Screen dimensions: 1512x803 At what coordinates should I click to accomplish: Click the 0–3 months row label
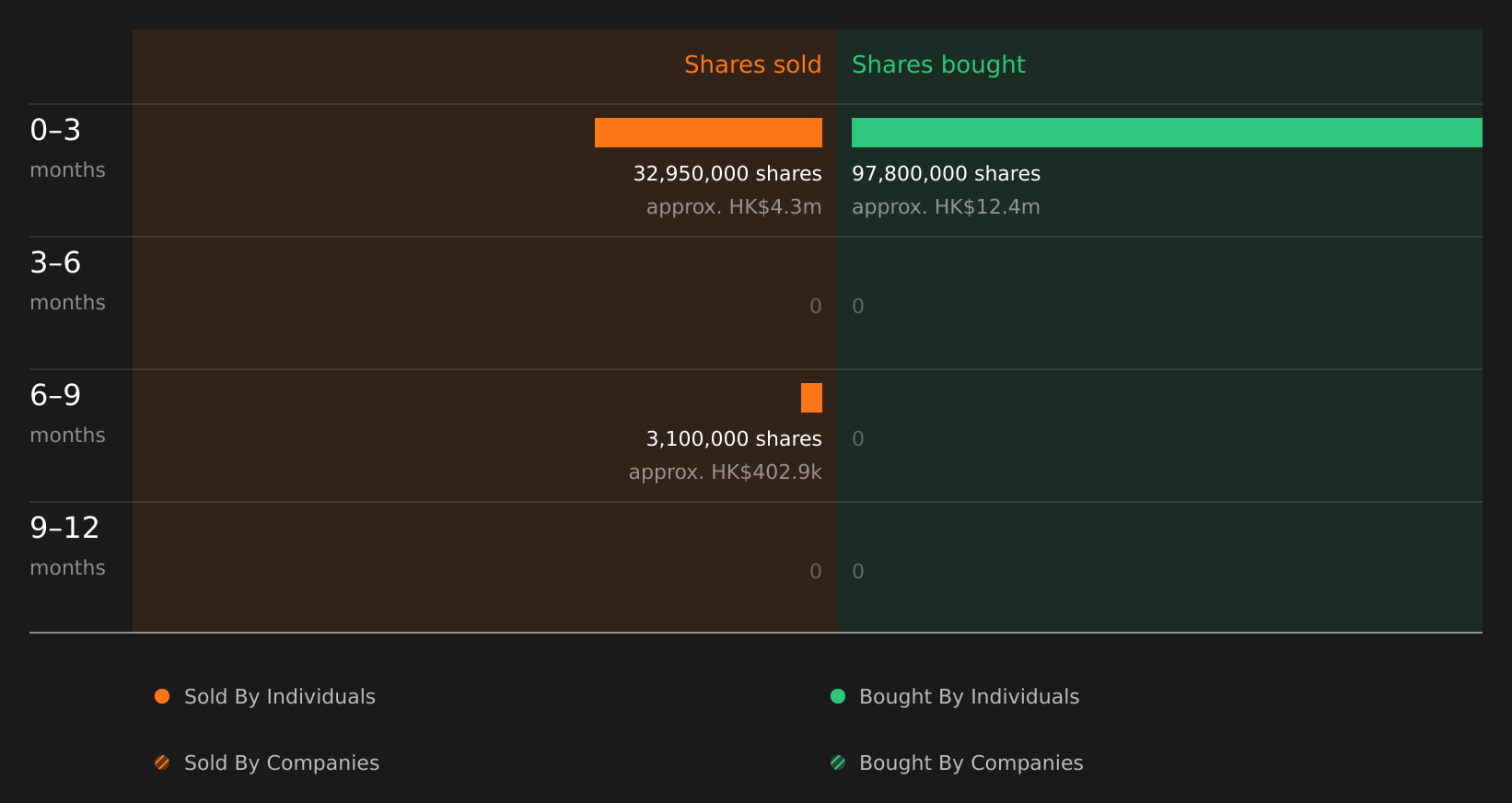pyautogui.click(x=67, y=148)
